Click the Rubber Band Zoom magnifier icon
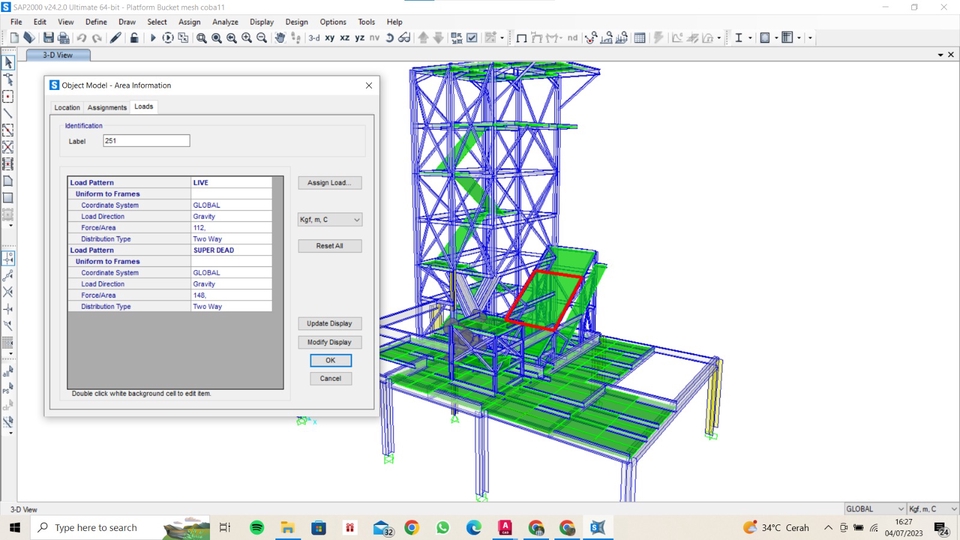 (x=201, y=38)
